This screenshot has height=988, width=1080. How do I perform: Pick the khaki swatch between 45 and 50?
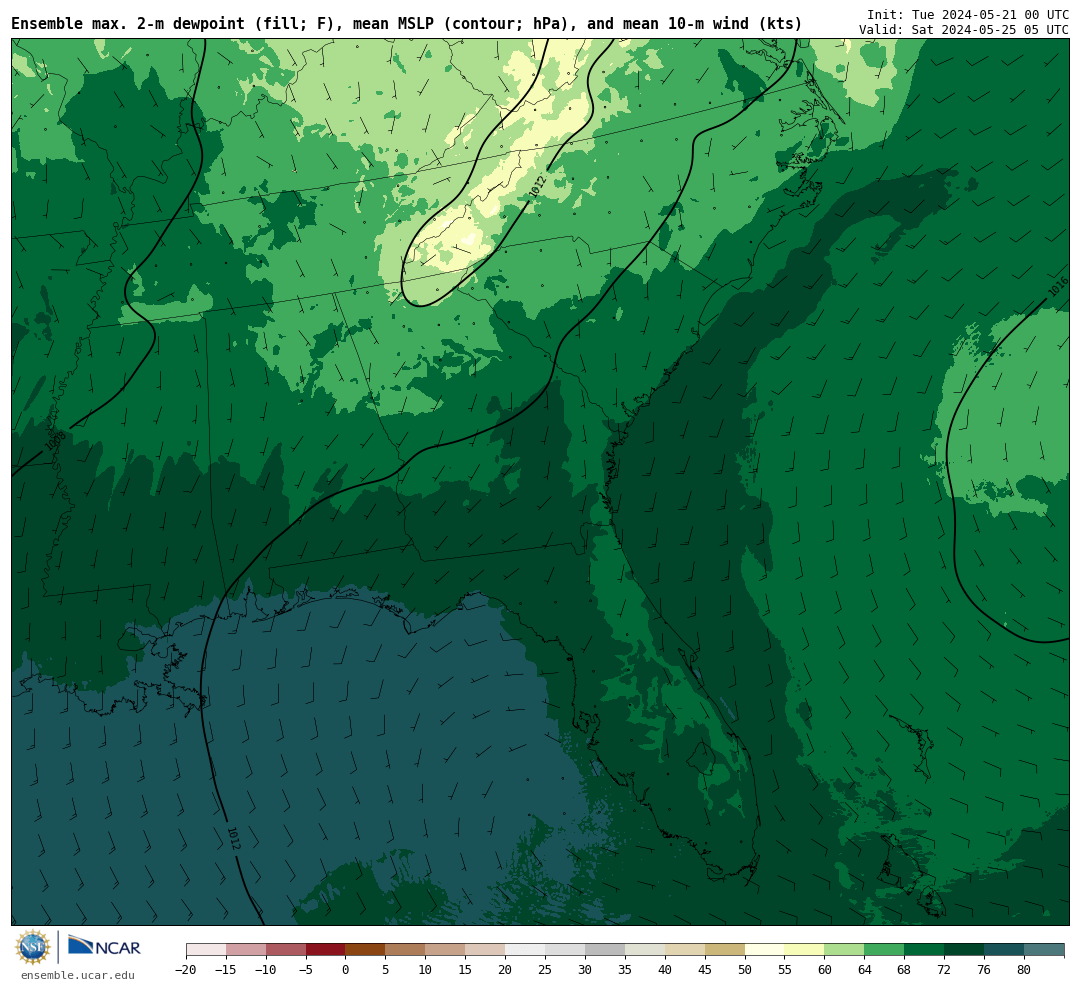click(x=725, y=950)
